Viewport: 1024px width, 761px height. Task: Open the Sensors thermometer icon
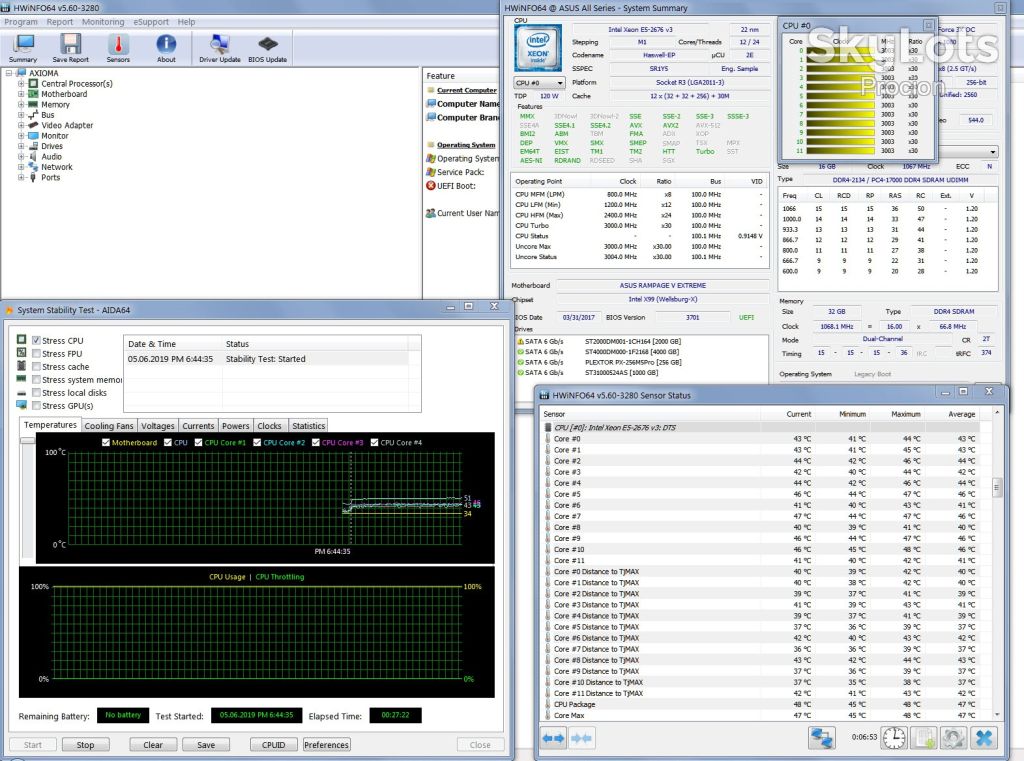pos(118,48)
